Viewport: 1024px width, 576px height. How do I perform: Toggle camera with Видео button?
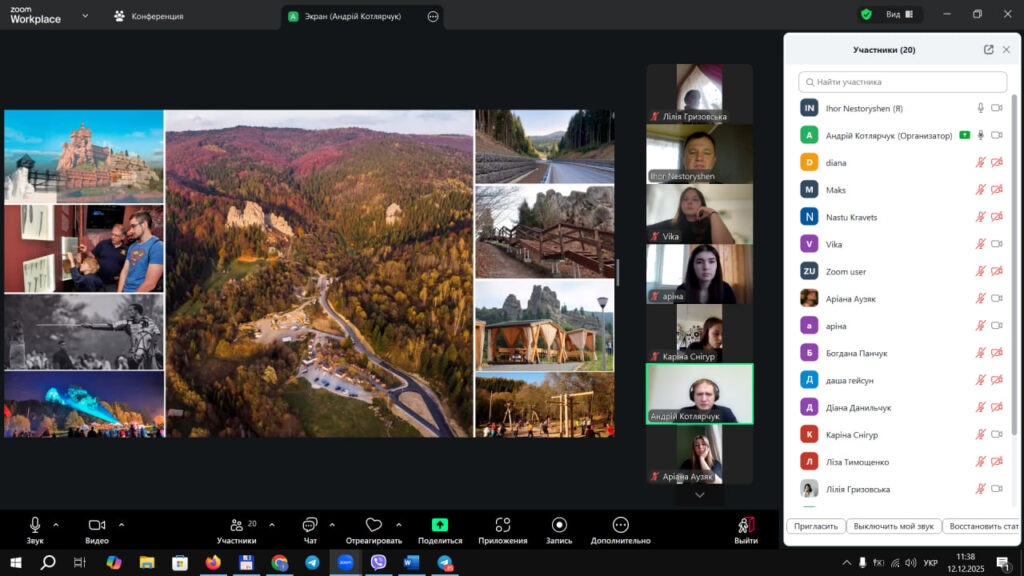point(97,525)
